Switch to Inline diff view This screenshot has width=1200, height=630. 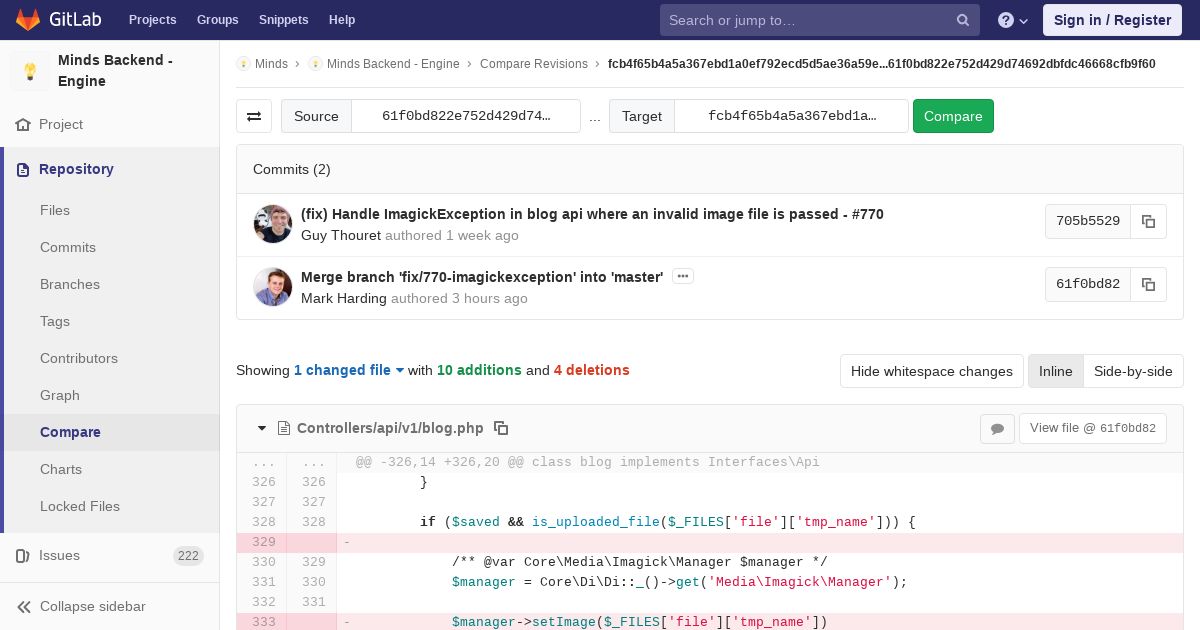click(1055, 371)
